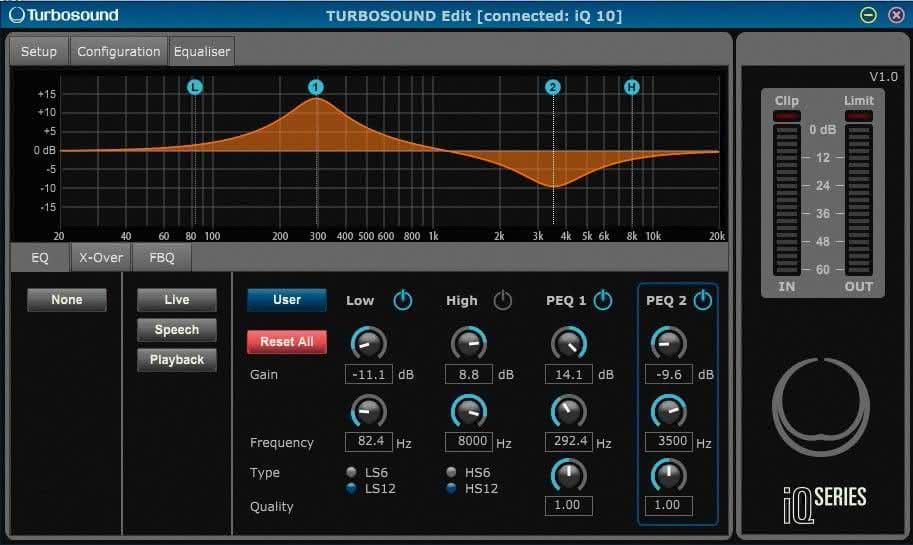Click the Limit indicator LED

click(x=858, y=116)
